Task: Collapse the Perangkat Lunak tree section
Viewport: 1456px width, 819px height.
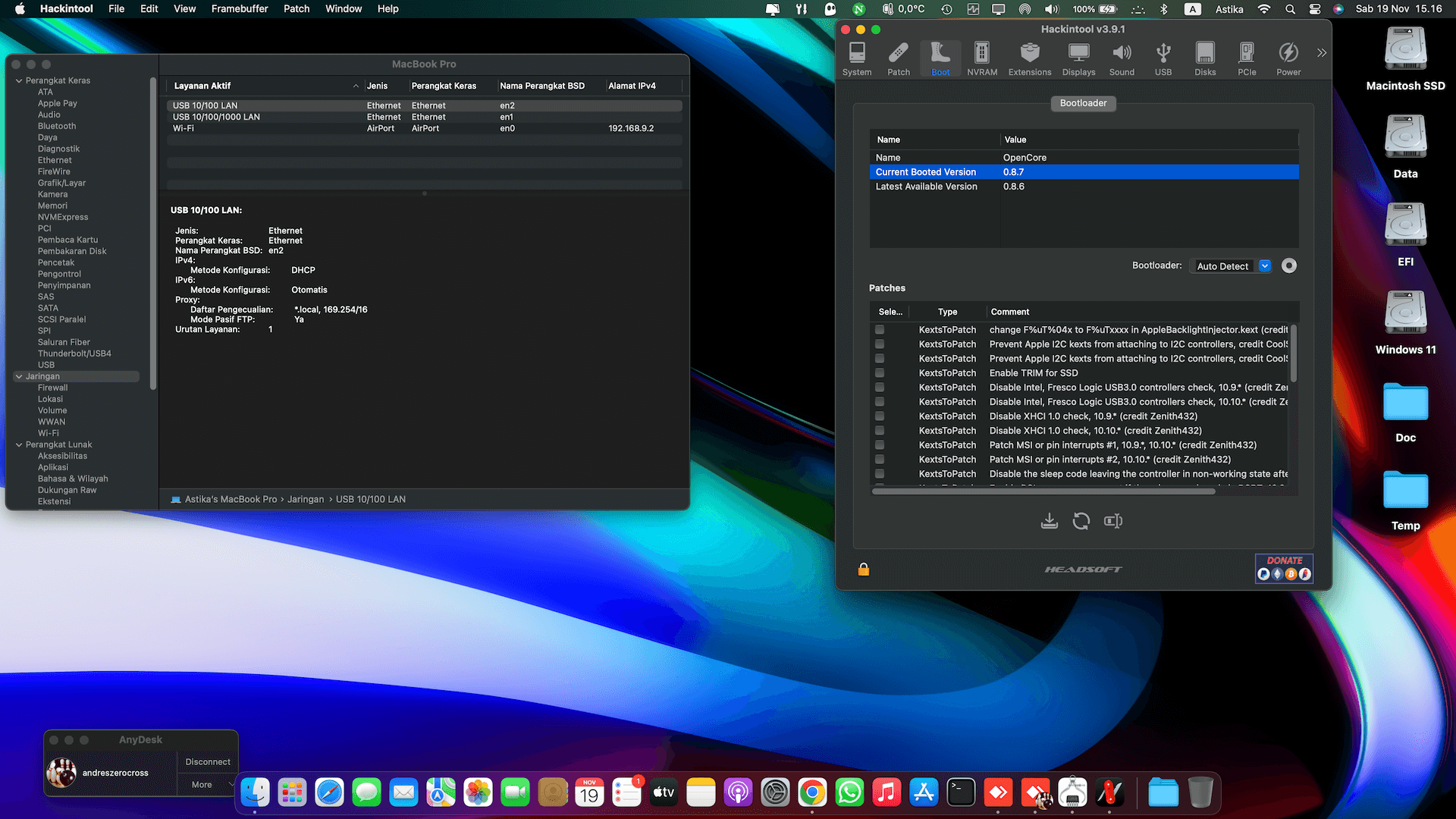Action: click(19, 444)
